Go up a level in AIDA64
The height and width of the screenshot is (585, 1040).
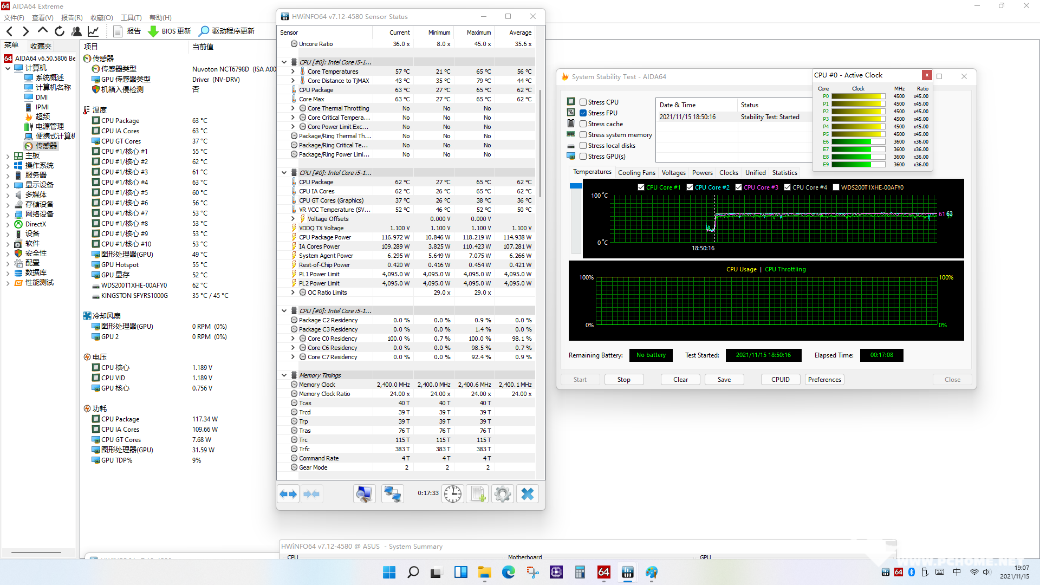pos(42,31)
